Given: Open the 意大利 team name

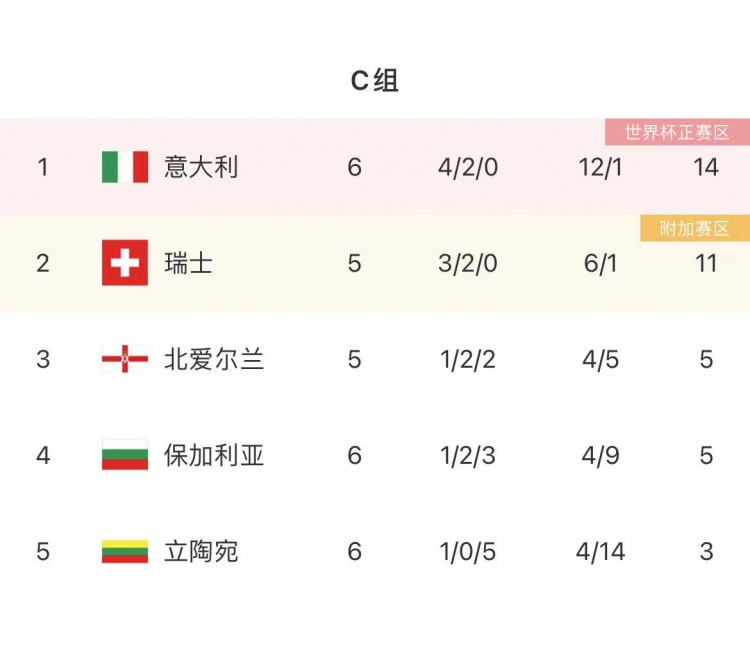Looking at the screenshot, I should pos(201,167).
